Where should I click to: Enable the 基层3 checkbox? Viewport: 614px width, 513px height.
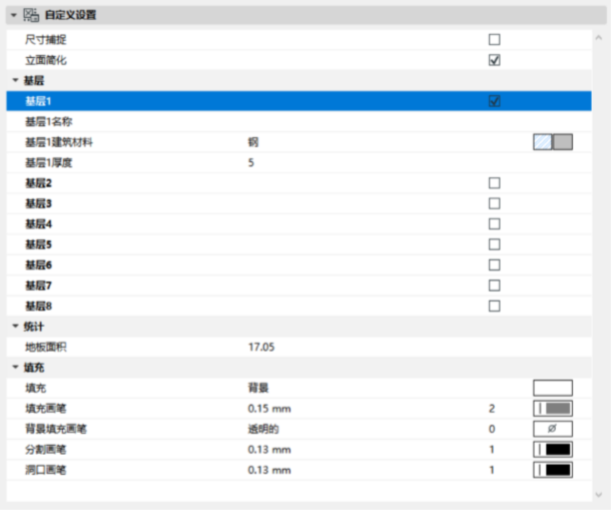[x=494, y=203]
